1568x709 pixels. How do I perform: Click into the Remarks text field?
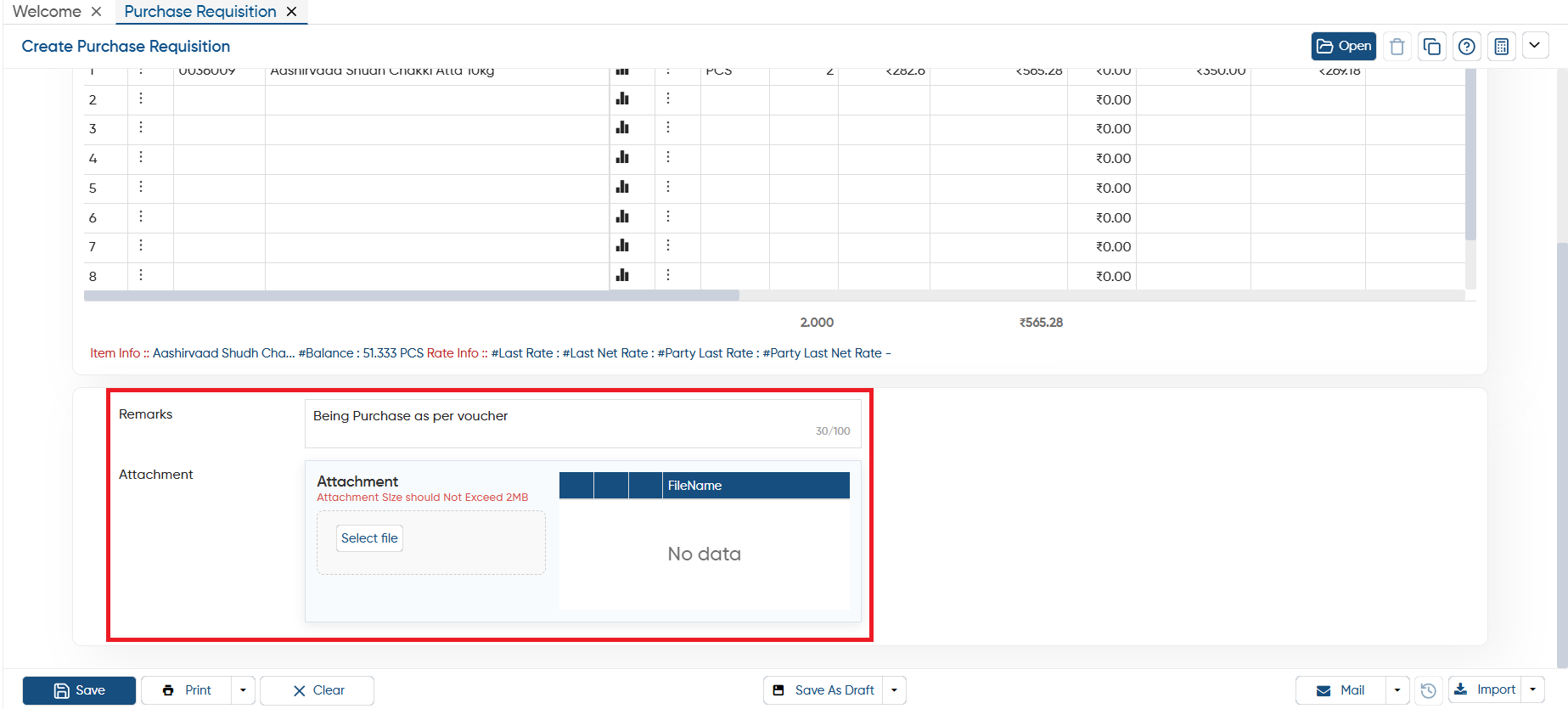582,424
